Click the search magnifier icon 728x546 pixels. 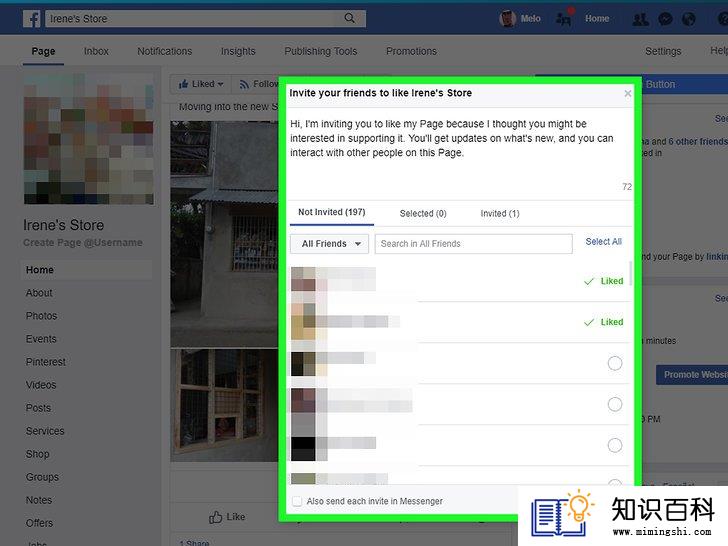(x=350, y=18)
